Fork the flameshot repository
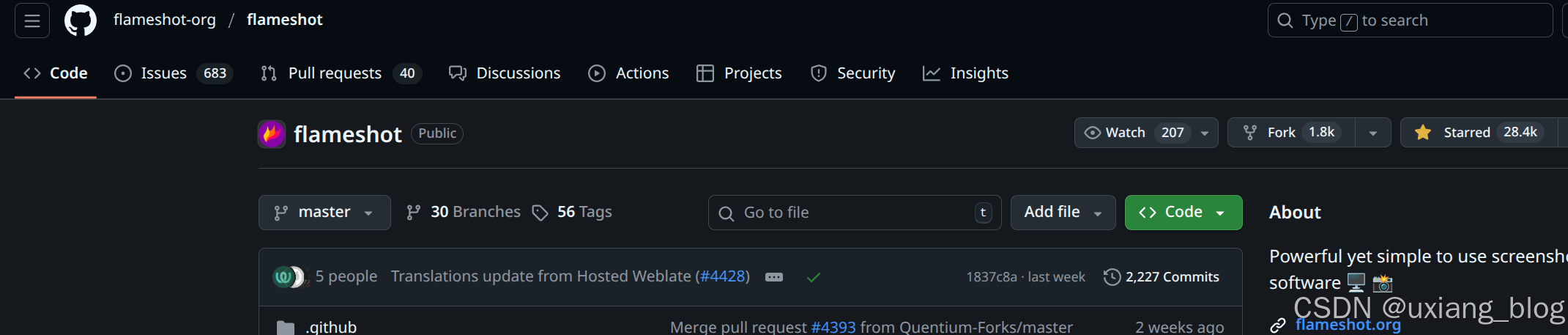The width and height of the screenshot is (1568, 335). coord(1291,133)
